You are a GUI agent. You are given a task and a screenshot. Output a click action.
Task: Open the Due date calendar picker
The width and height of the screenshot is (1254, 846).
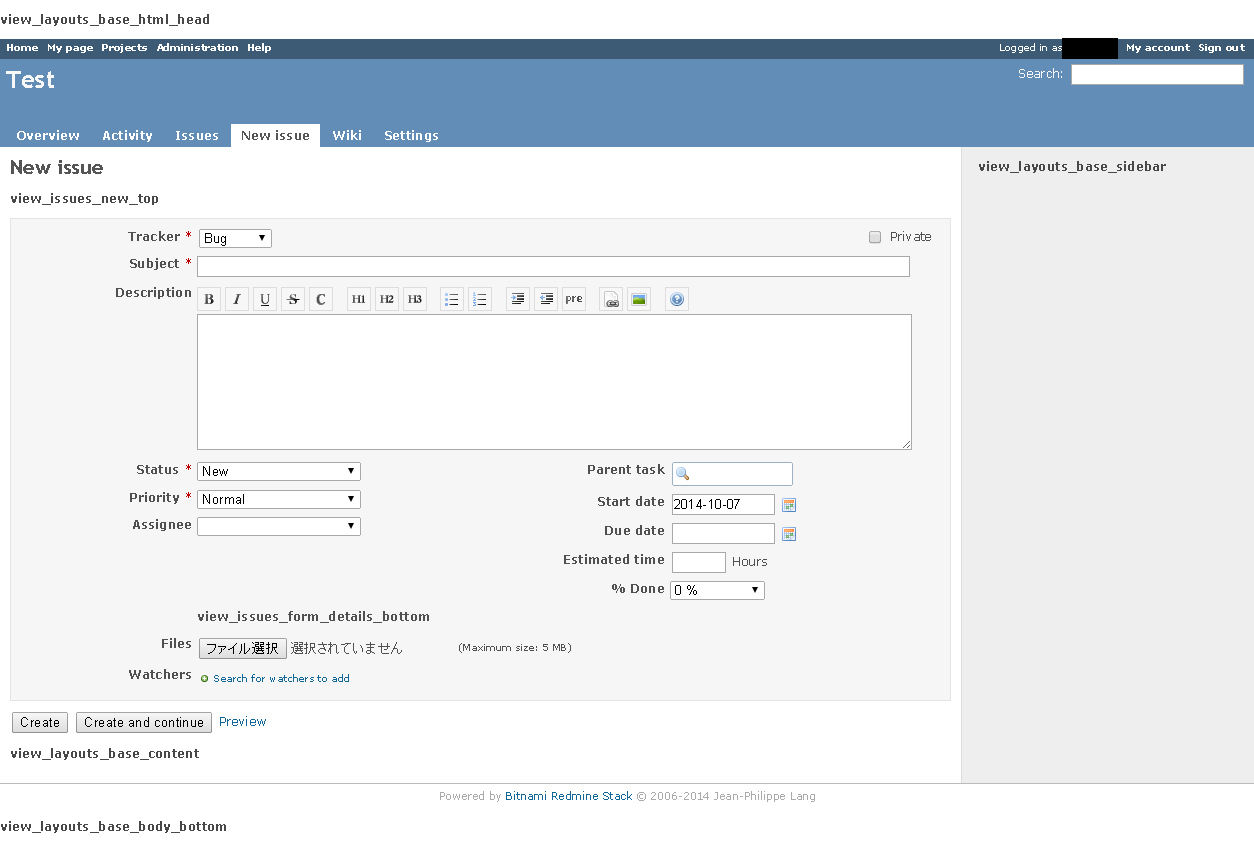(x=788, y=533)
